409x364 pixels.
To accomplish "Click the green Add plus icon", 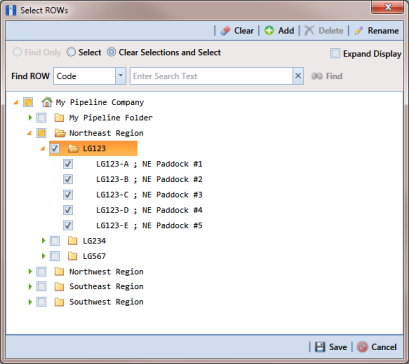I will click(269, 31).
